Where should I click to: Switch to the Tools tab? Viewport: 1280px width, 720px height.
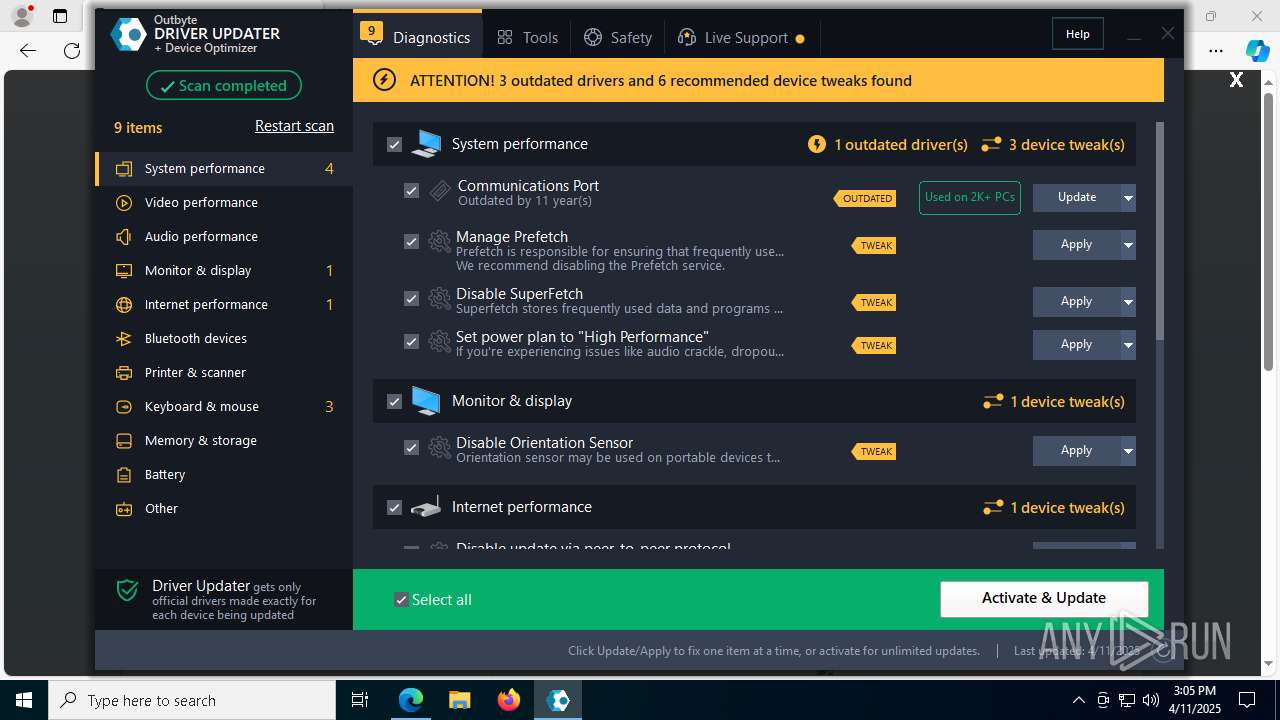[527, 37]
